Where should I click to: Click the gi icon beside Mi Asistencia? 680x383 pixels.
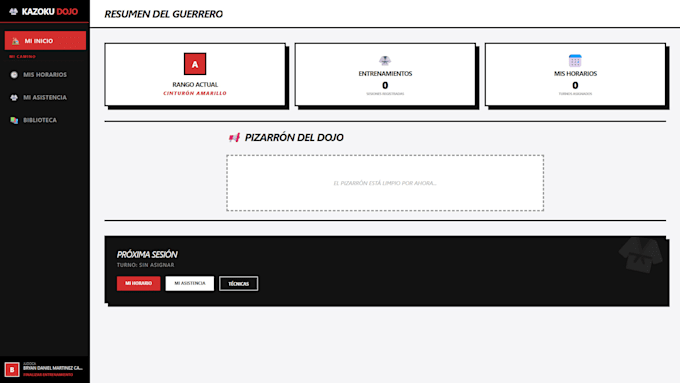pyautogui.click(x=14, y=98)
